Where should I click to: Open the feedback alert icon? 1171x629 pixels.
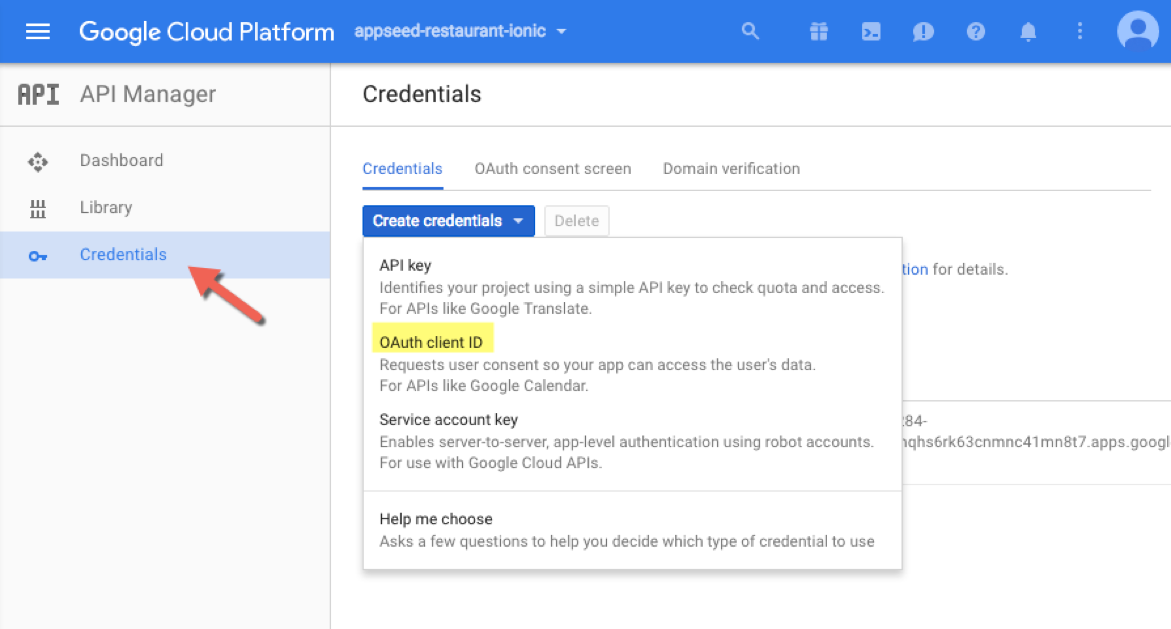(x=923, y=31)
